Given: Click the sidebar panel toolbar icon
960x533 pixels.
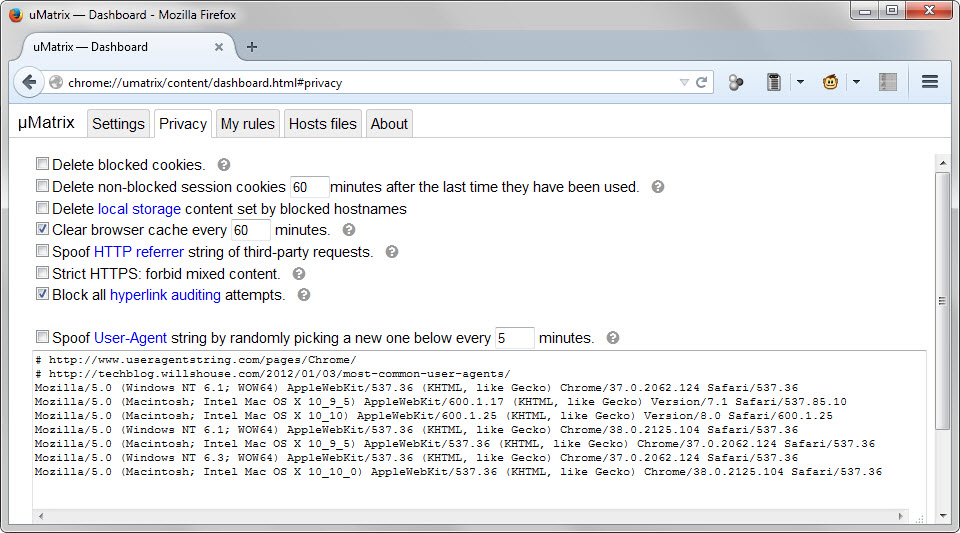Looking at the screenshot, I should tap(888, 82).
